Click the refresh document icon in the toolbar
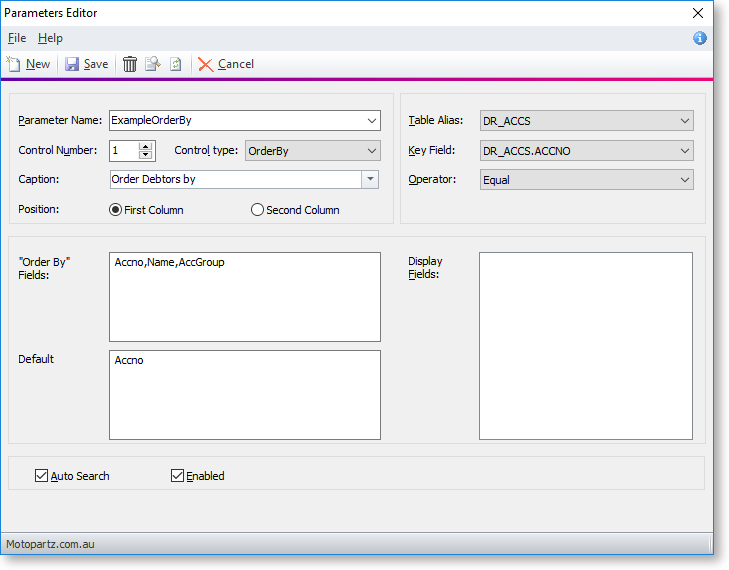Viewport: 729px width, 570px height. 175,64
